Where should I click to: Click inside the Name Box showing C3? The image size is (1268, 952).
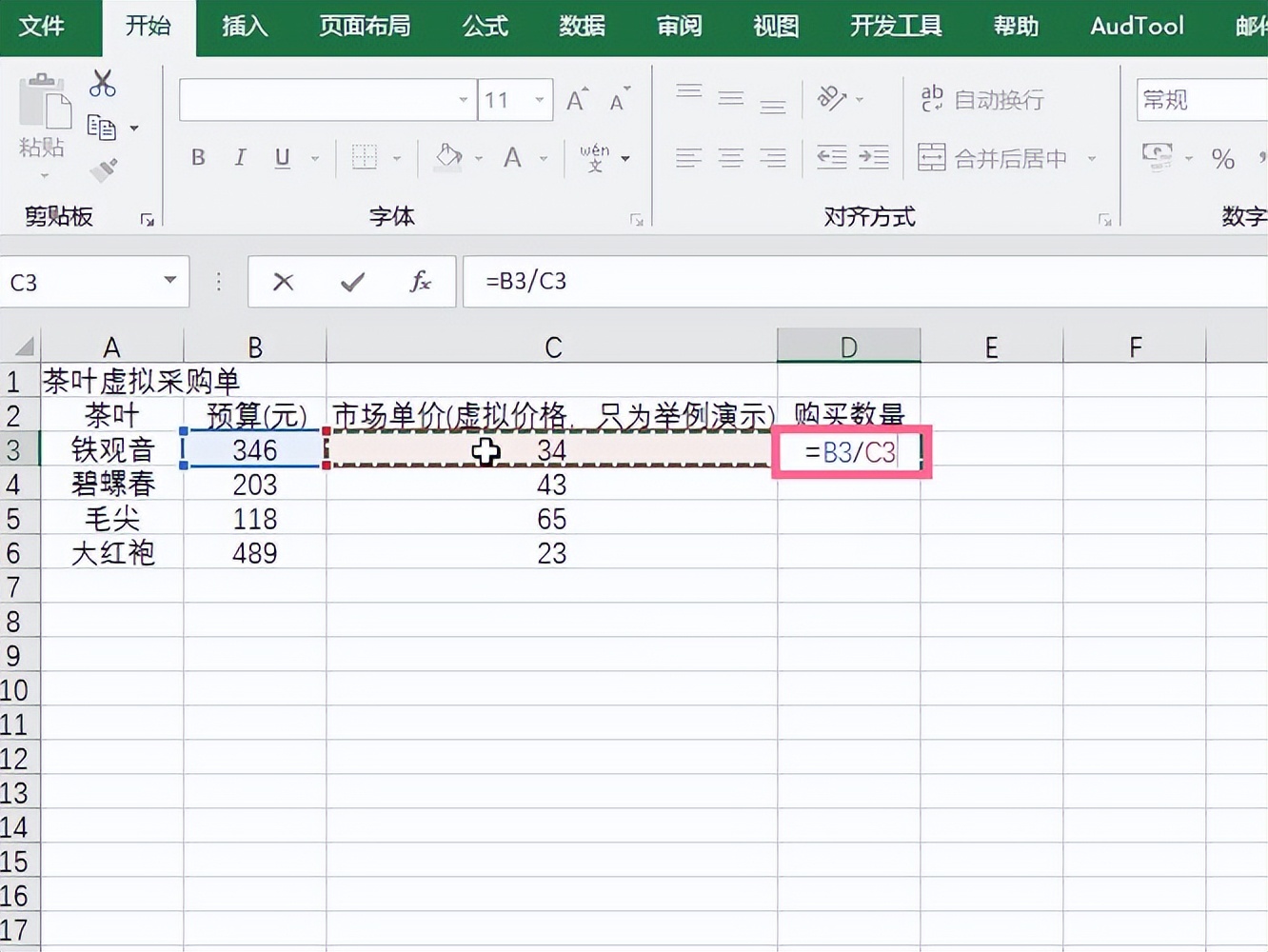point(76,282)
